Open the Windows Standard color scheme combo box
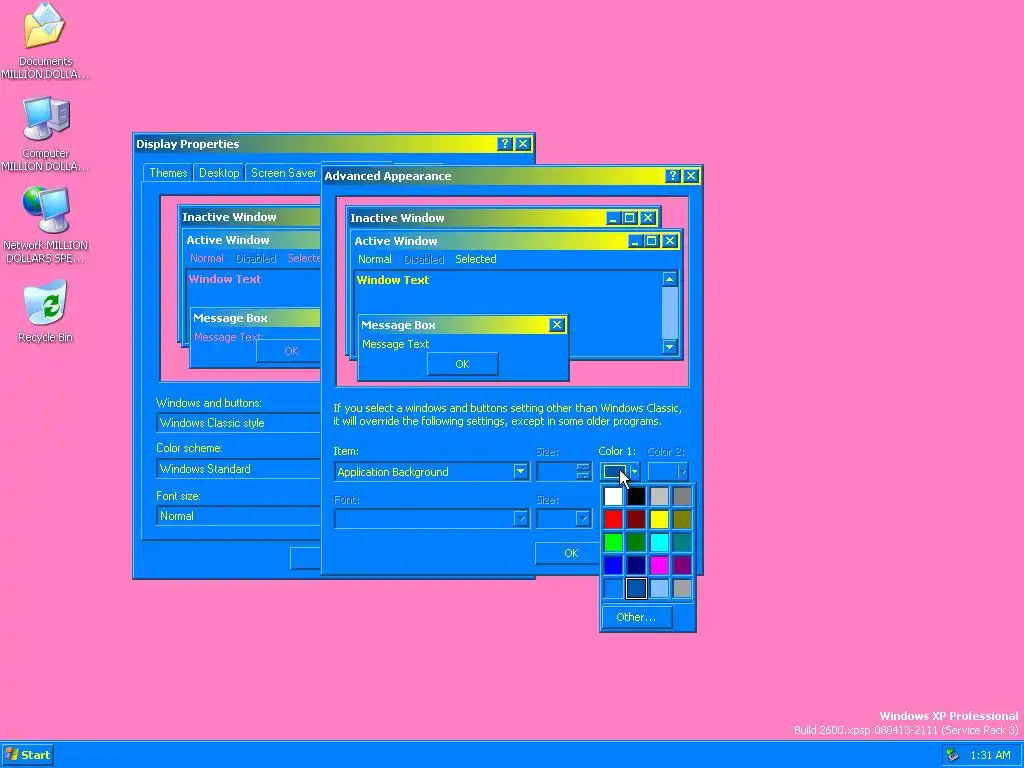This screenshot has width=1024, height=768. (x=238, y=469)
